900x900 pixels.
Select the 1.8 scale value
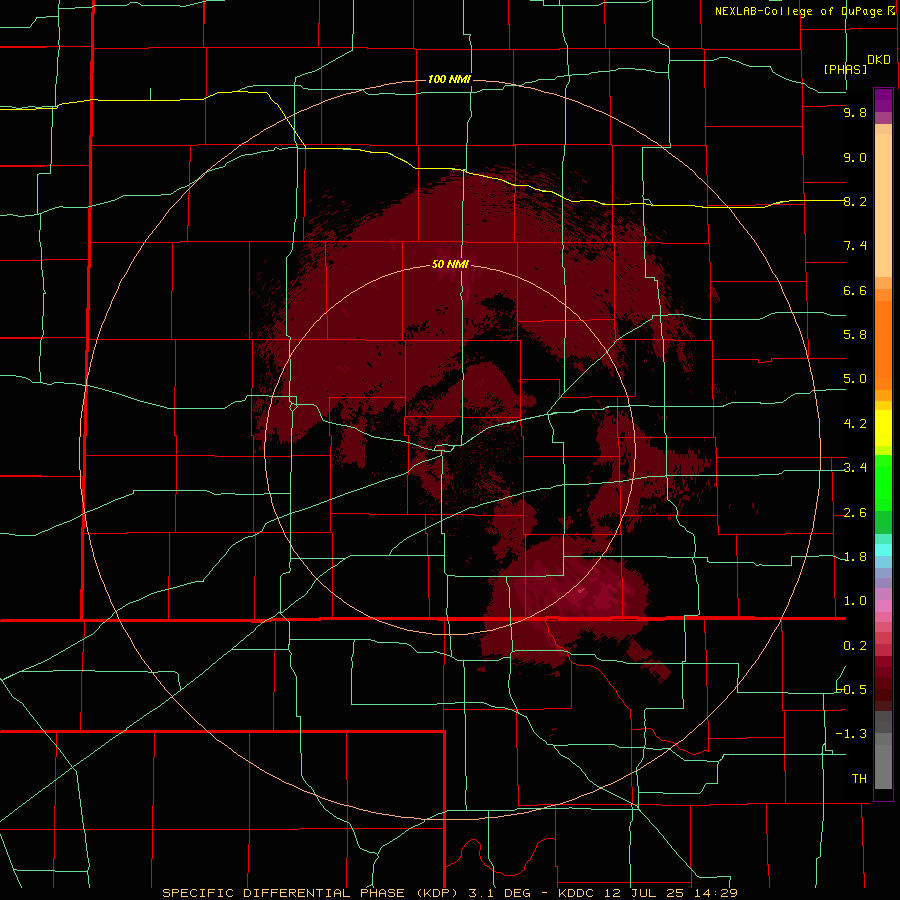click(855, 557)
